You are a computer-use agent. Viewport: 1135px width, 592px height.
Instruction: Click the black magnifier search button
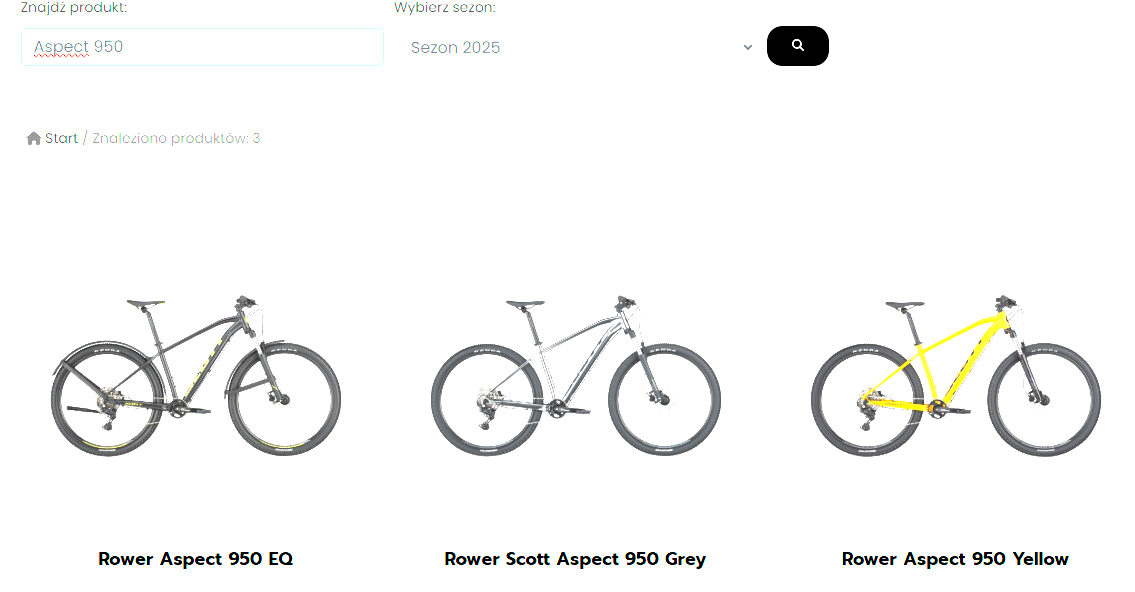pos(797,46)
